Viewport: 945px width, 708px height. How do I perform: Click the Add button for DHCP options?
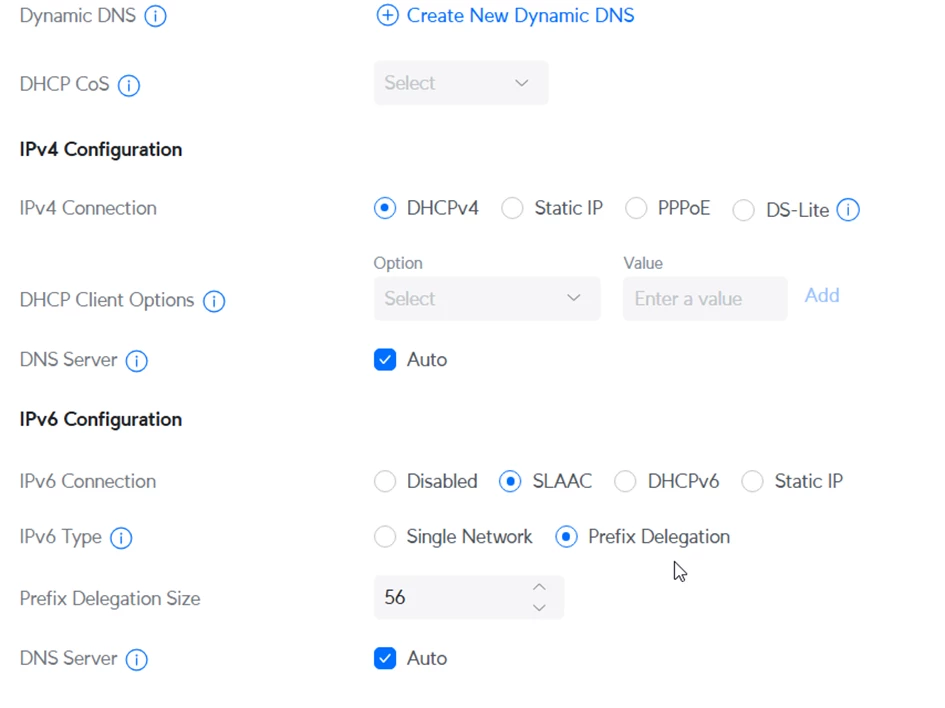coord(822,295)
